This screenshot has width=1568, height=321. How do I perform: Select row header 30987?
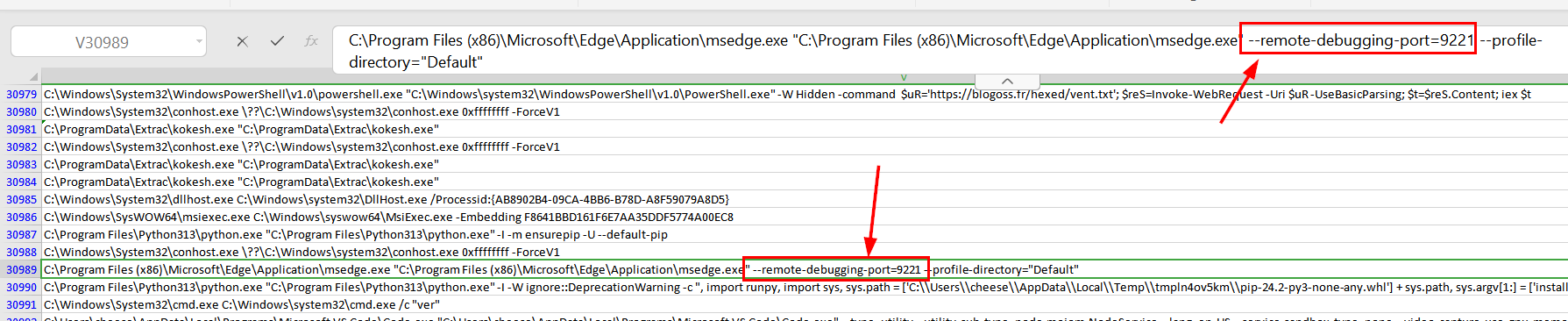[21, 234]
